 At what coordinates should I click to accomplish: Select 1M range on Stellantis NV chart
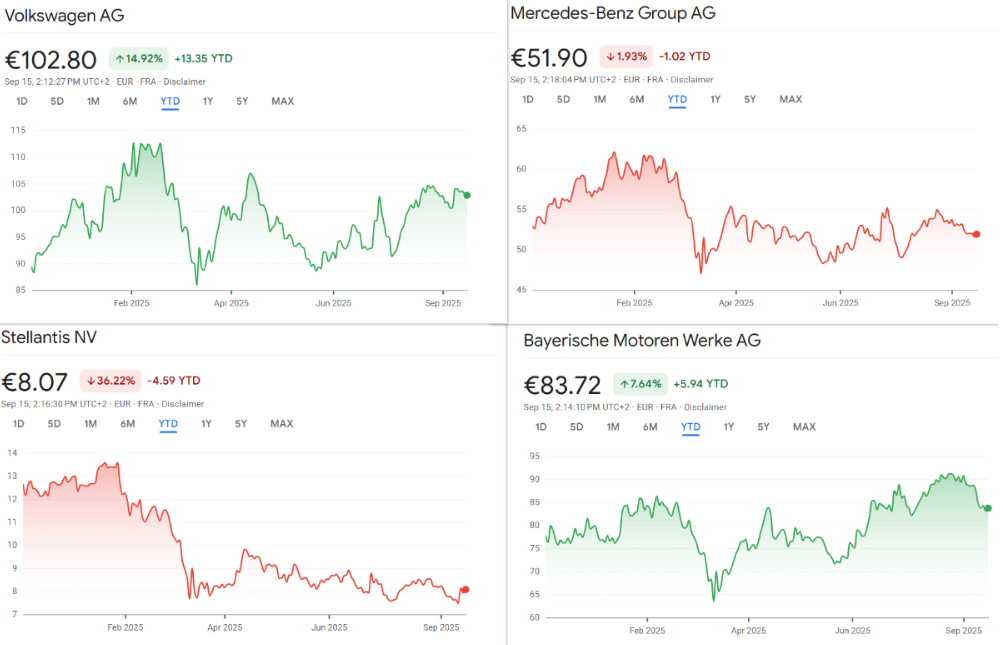(90, 424)
